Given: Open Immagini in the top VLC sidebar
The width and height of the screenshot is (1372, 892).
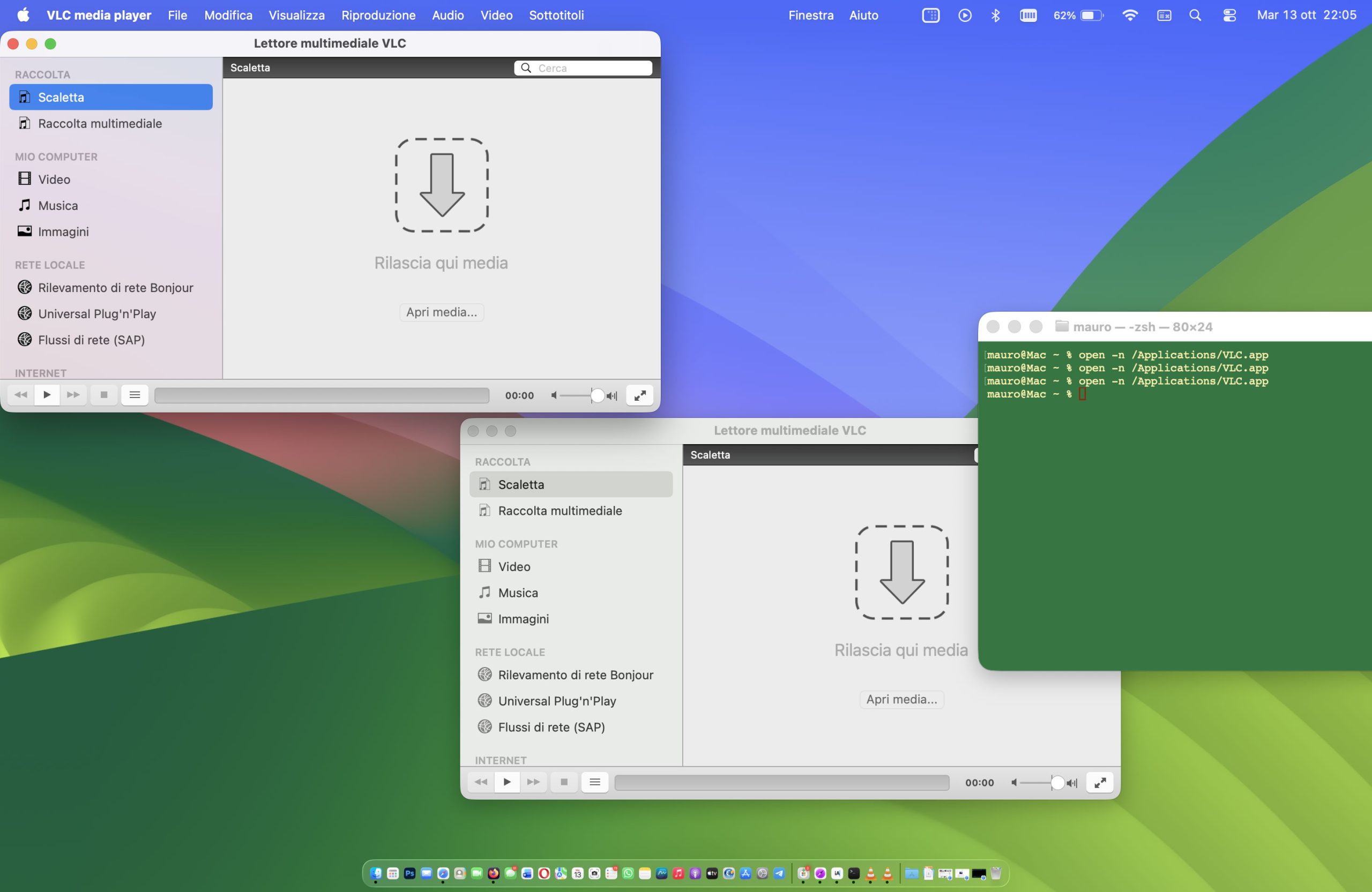Looking at the screenshot, I should pos(111,231).
